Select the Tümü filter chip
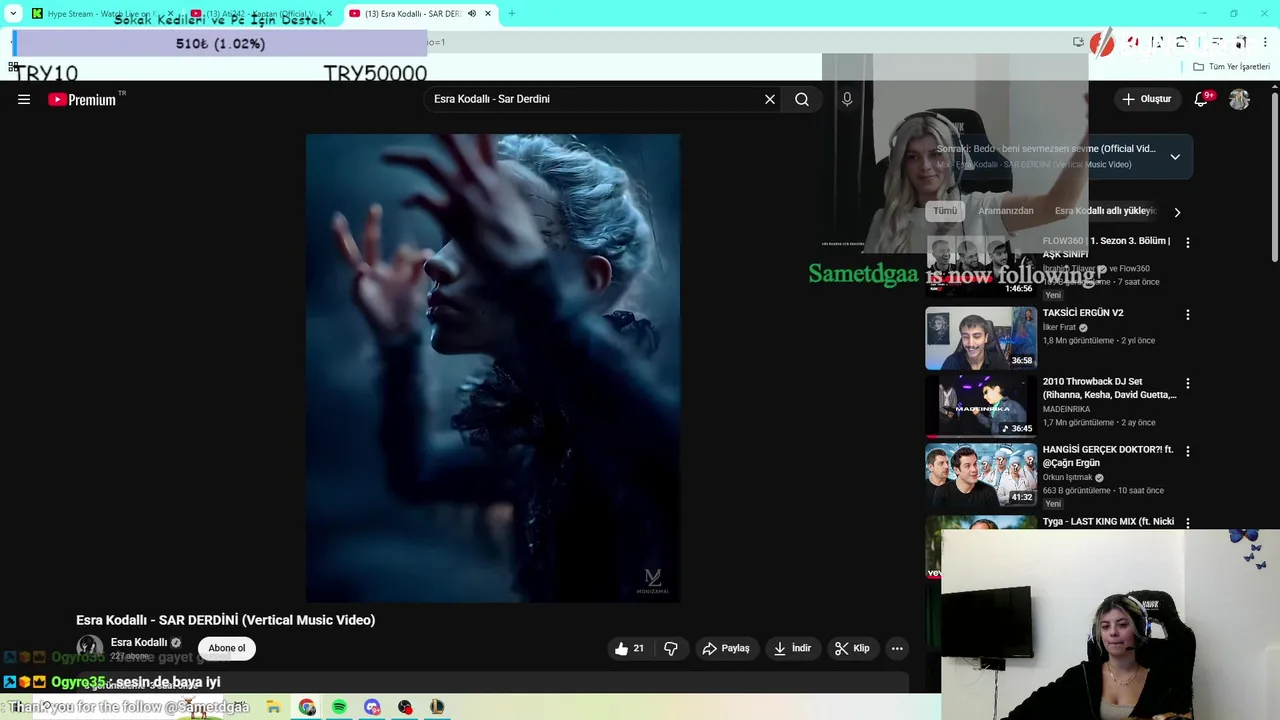The image size is (1280, 720). coord(945,211)
